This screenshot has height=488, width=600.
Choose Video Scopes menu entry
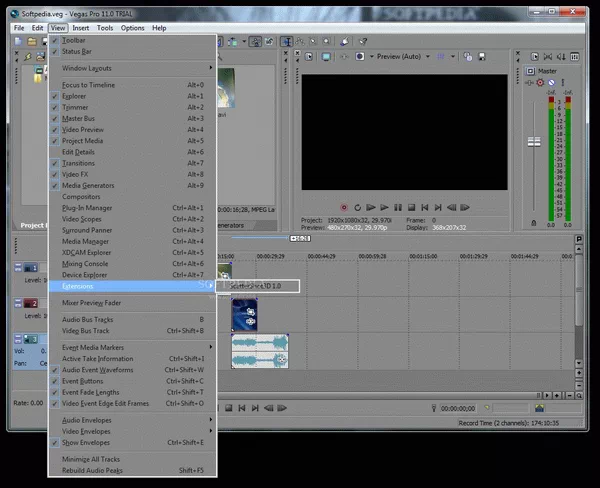tap(132, 219)
